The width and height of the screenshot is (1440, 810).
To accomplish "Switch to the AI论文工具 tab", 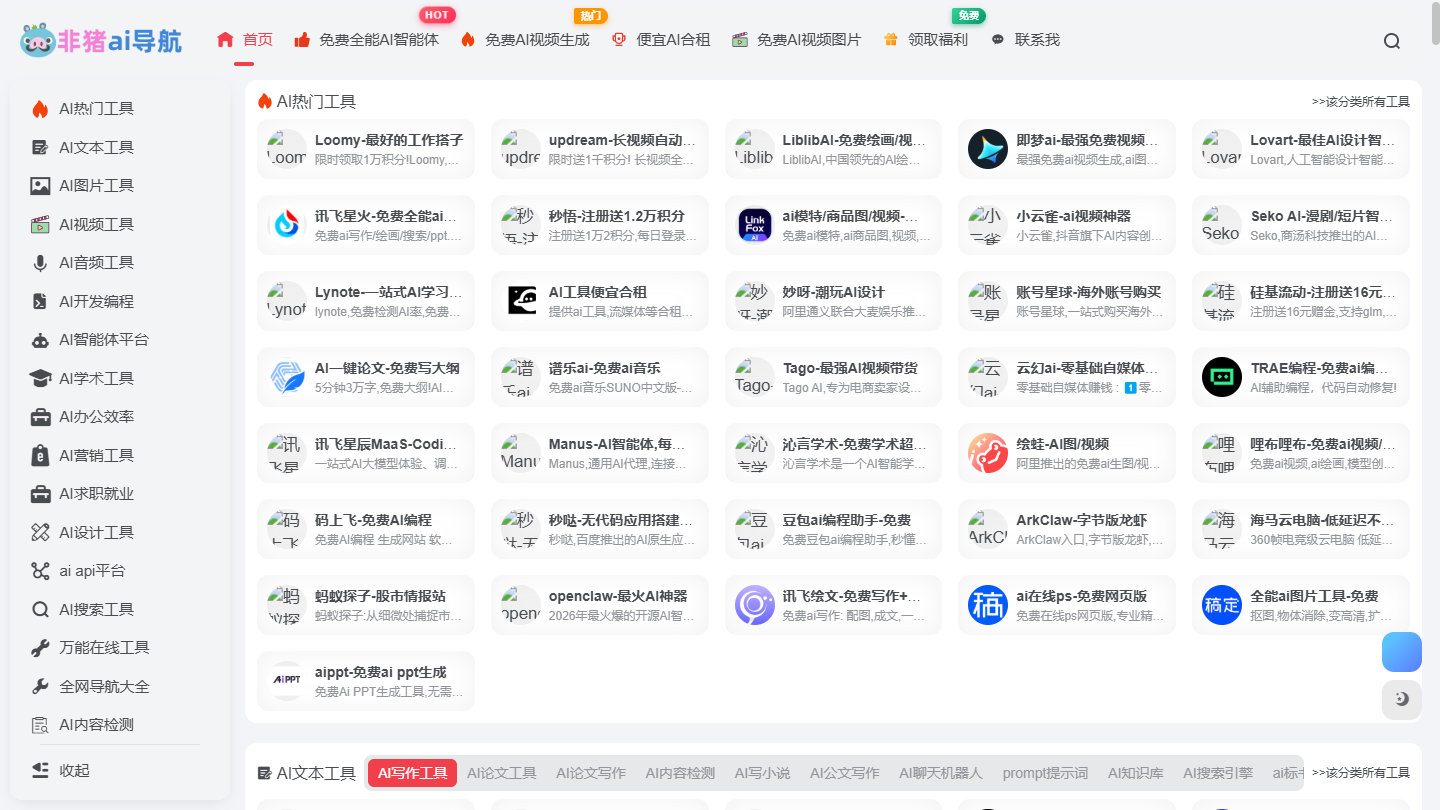I will 502,773.
